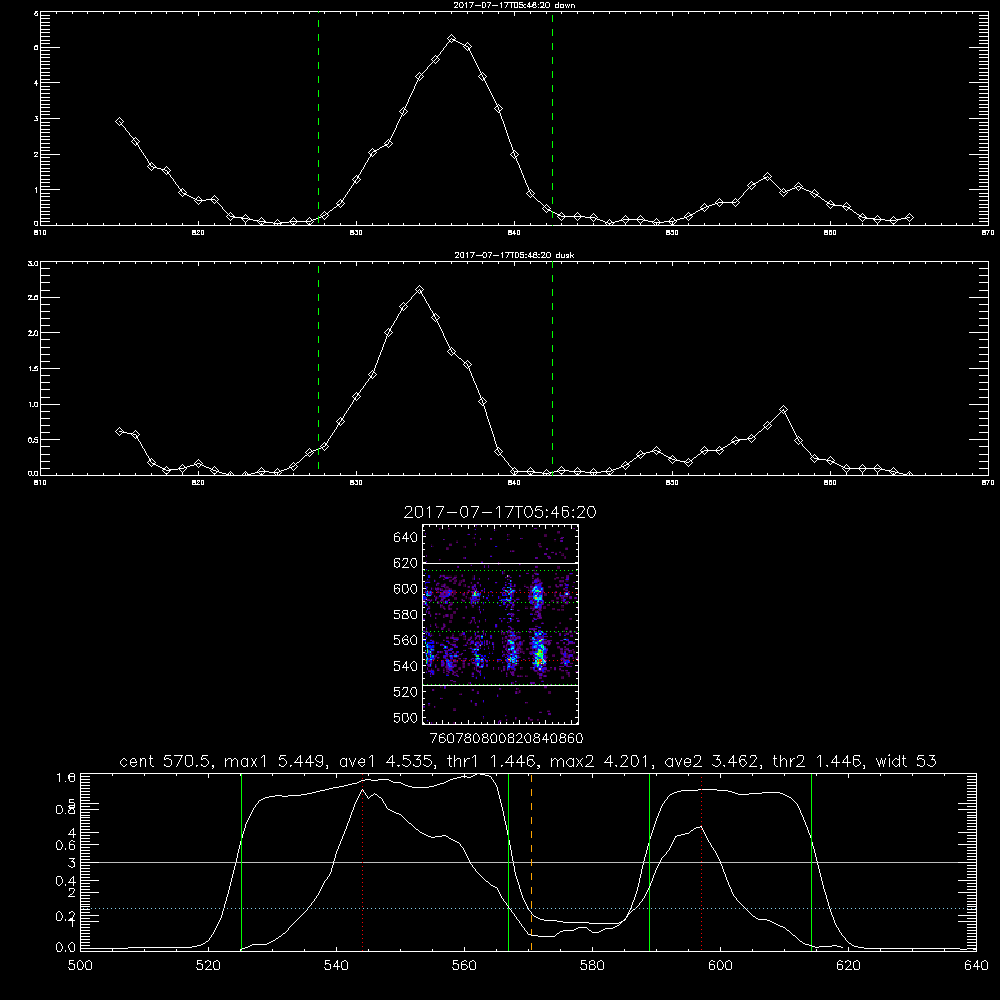This screenshot has width=1000, height=1000.
Task: Click the highest diamond marker of the dusk curve
Action: click(419, 290)
